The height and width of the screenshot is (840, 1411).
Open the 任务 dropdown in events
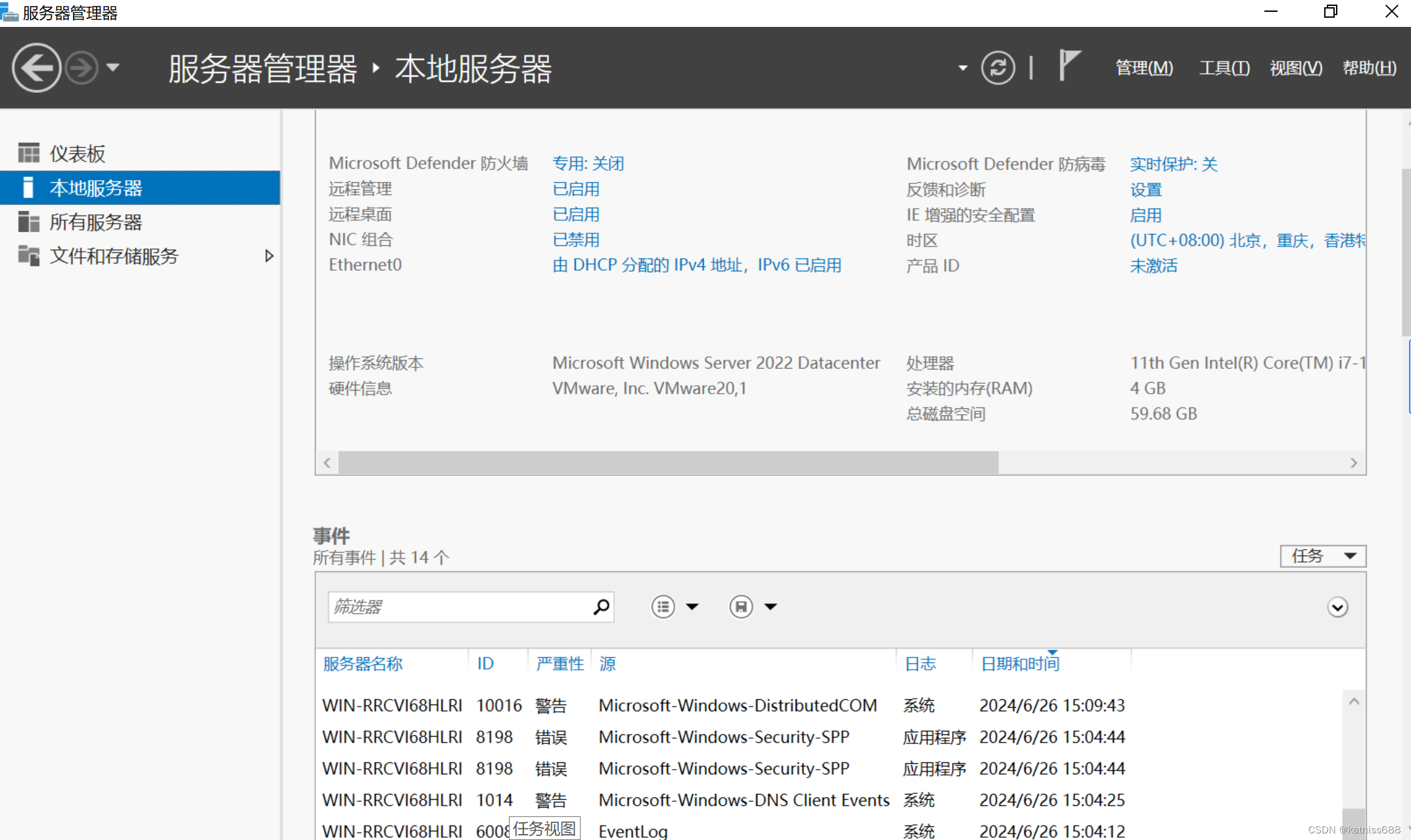click(1323, 556)
